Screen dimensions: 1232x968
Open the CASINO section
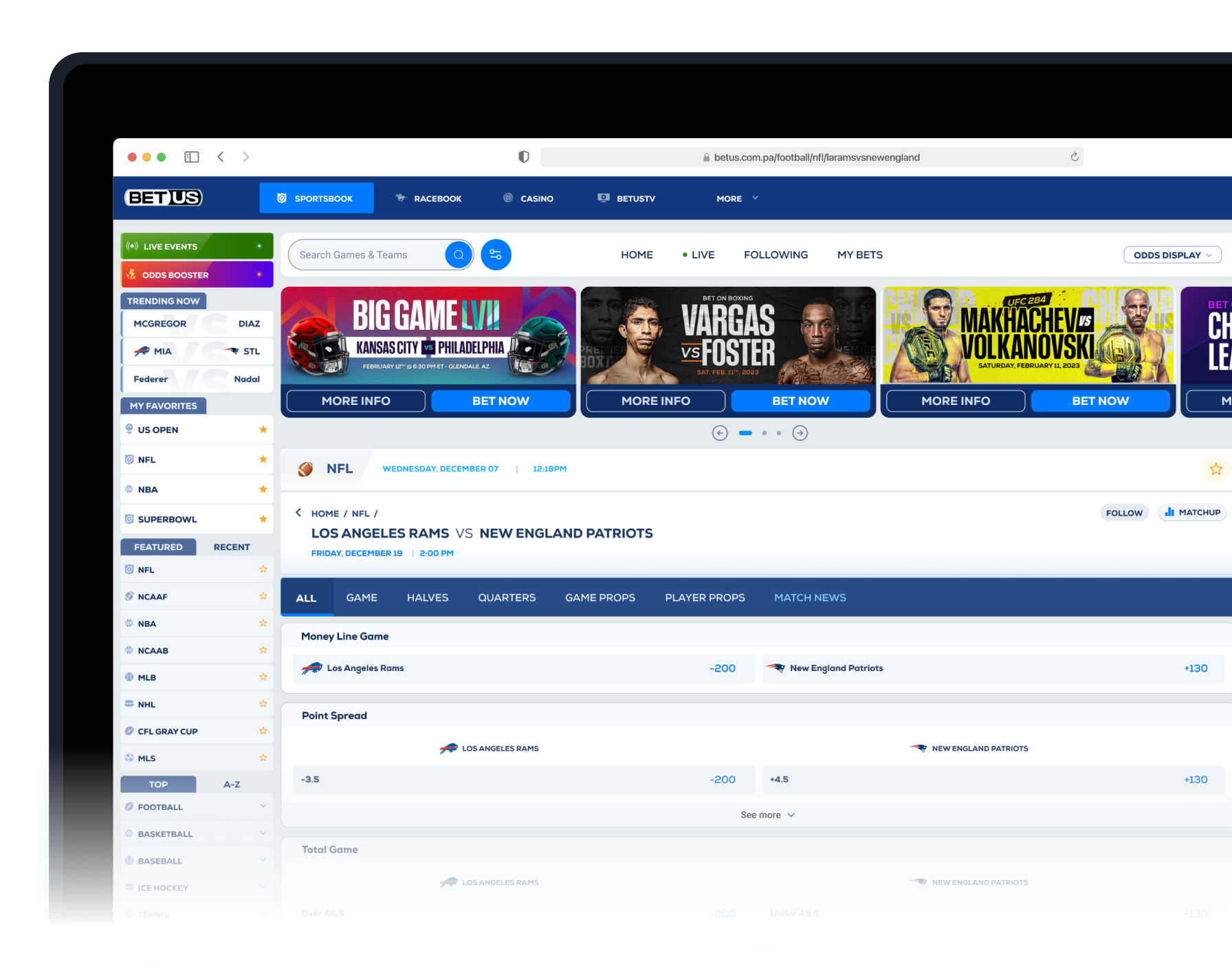pyautogui.click(x=528, y=198)
